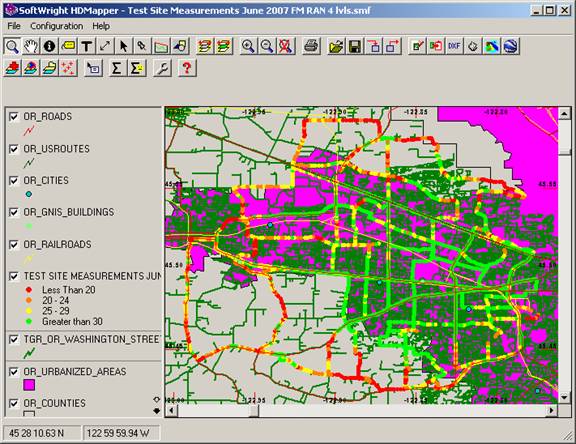
Task: Open settings with wrench icon
Action: (x=162, y=68)
